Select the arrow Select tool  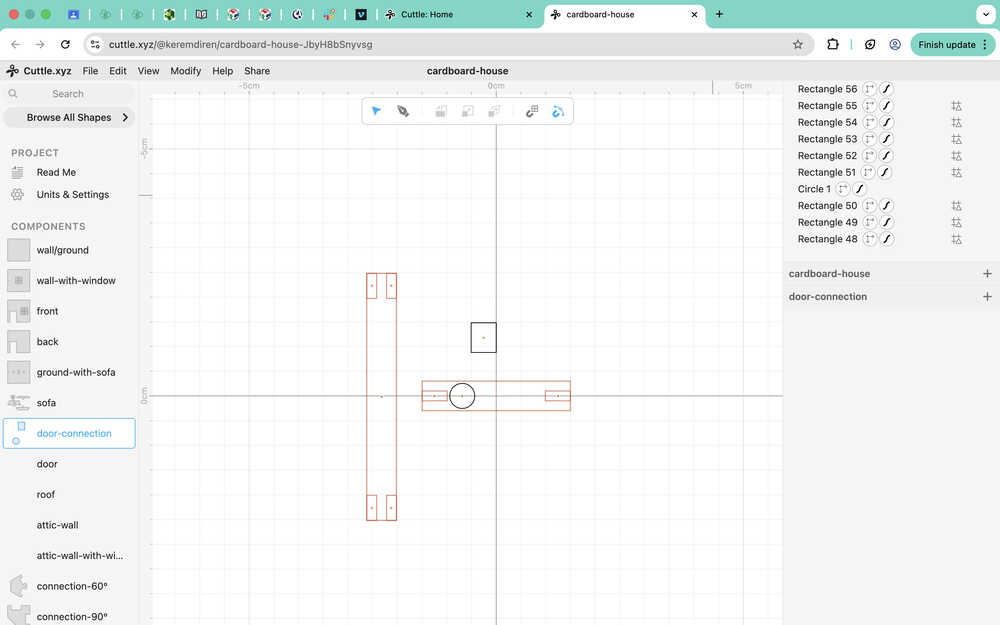click(376, 111)
